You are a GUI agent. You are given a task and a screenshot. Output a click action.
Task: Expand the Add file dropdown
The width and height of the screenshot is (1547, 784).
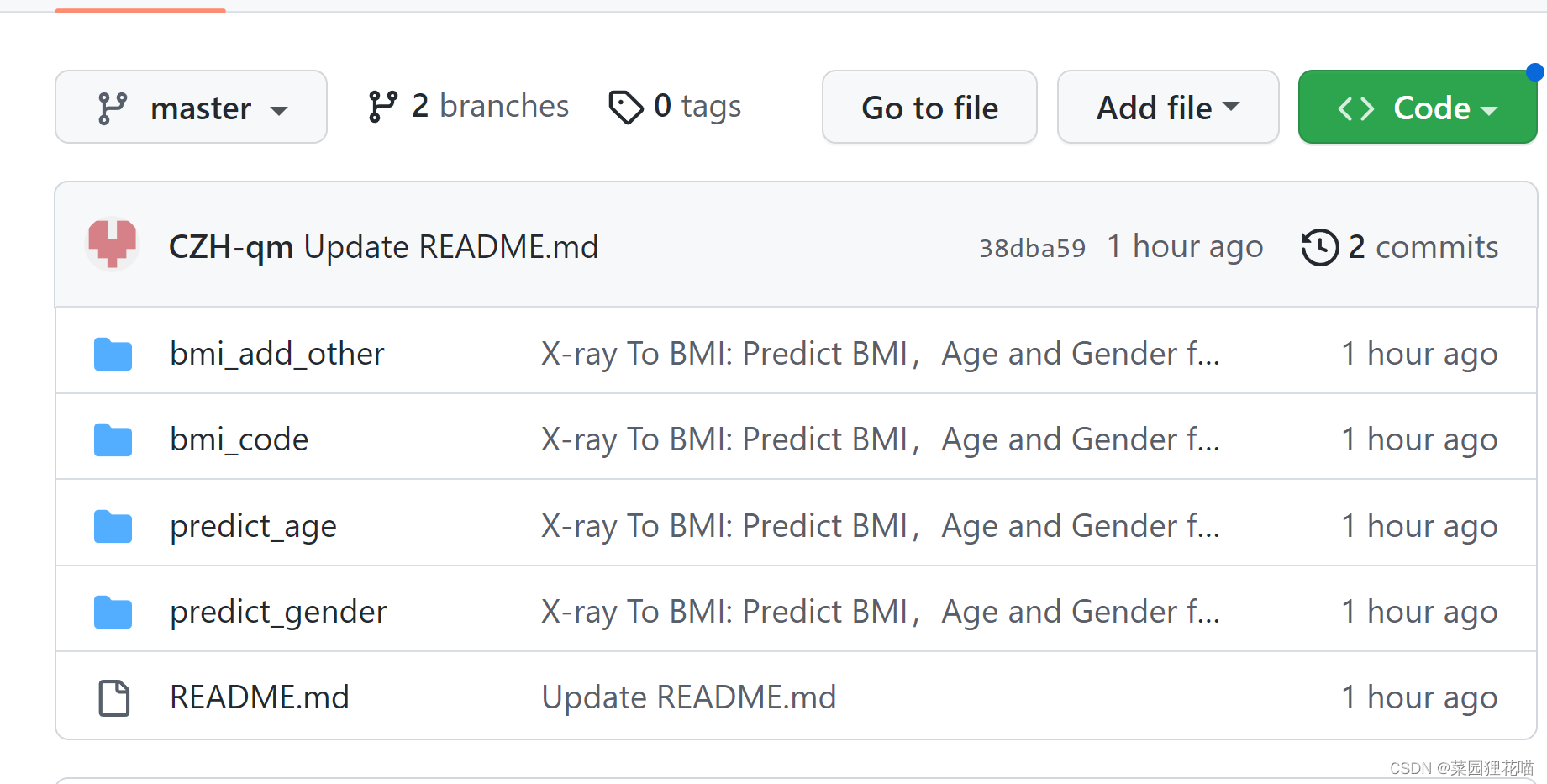(1168, 107)
